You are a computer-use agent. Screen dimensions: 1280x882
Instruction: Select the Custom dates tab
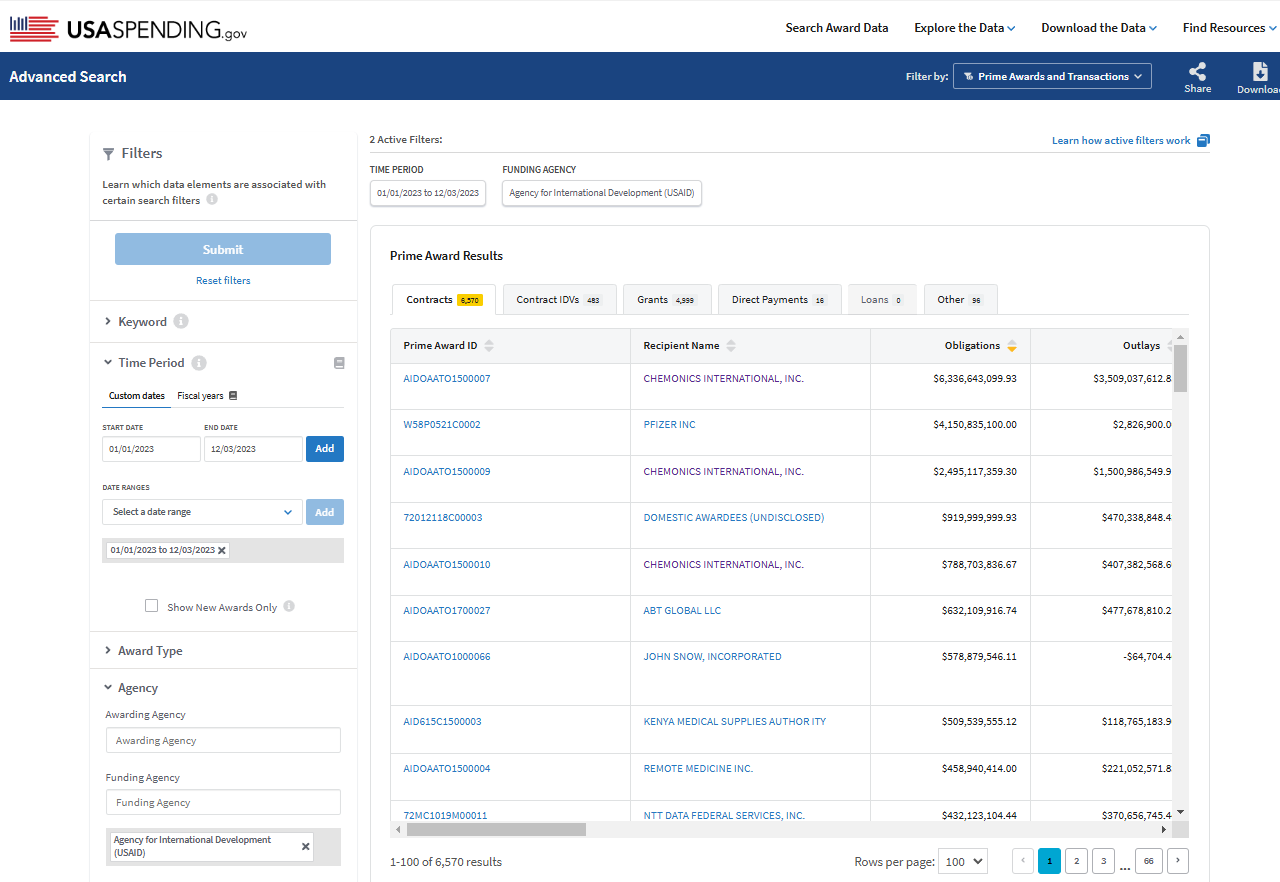(x=137, y=396)
